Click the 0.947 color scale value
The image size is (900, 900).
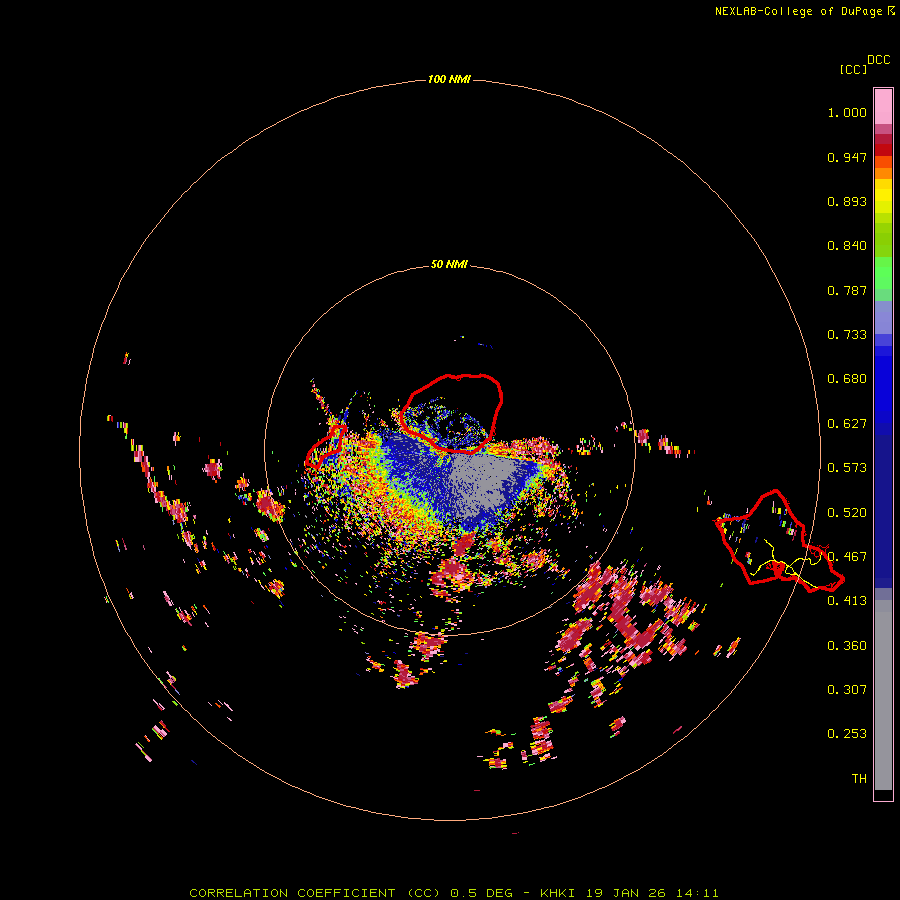tap(847, 157)
